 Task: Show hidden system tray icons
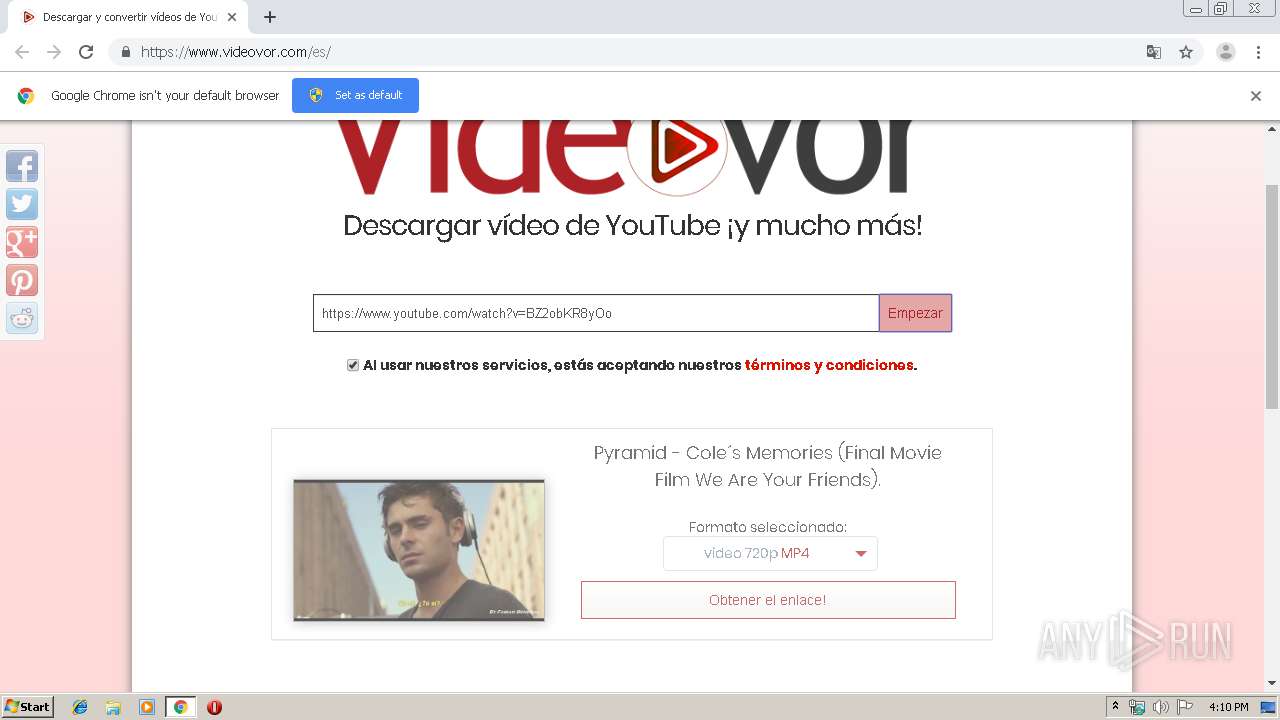(x=1115, y=707)
